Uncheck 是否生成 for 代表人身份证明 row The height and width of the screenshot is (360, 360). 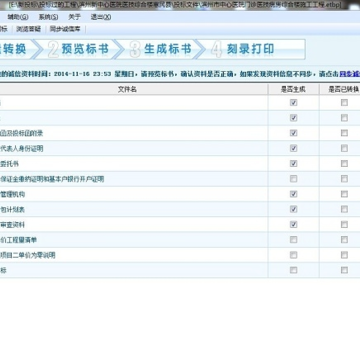click(293, 148)
